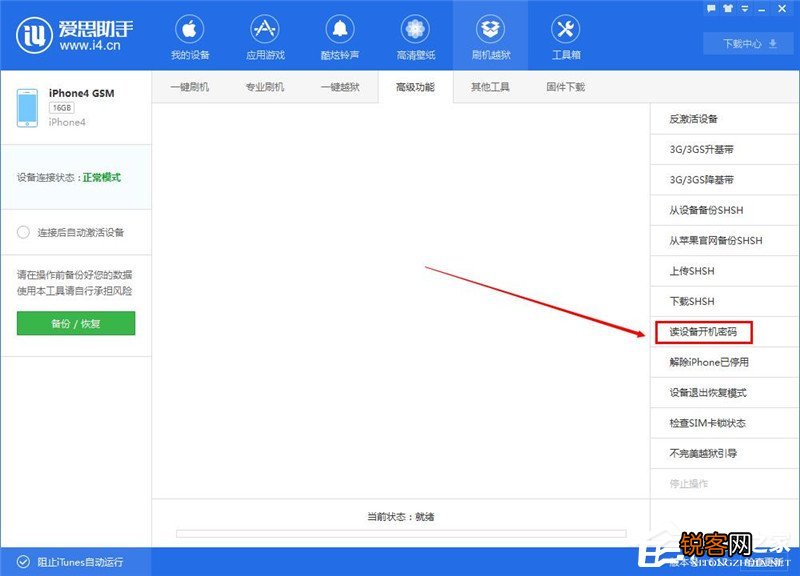Click the empty progress bar
This screenshot has height=576, width=800.
[401, 534]
